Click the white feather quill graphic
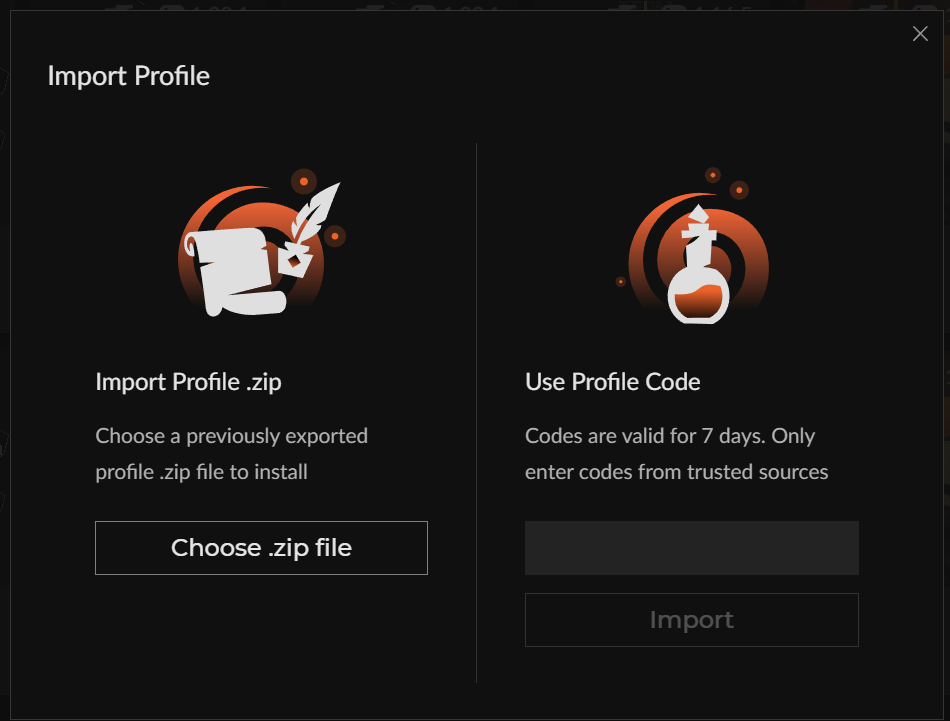 click(314, 211)
